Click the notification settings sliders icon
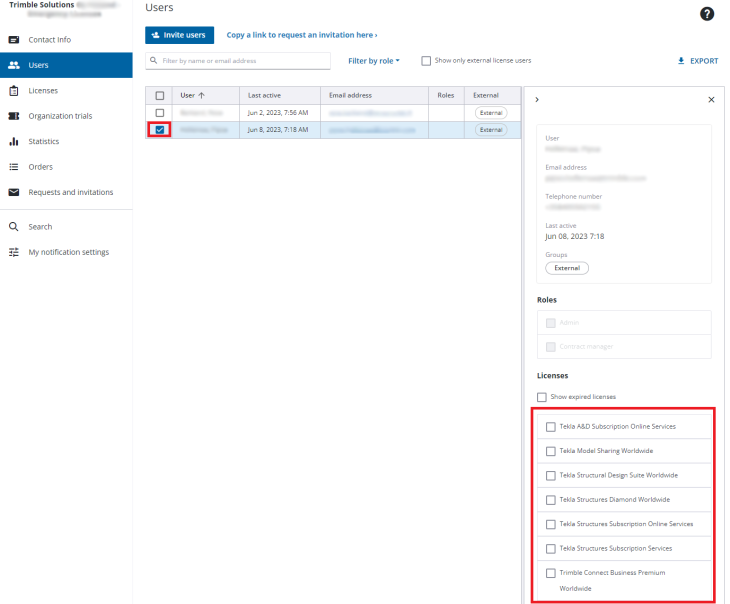 14,252
